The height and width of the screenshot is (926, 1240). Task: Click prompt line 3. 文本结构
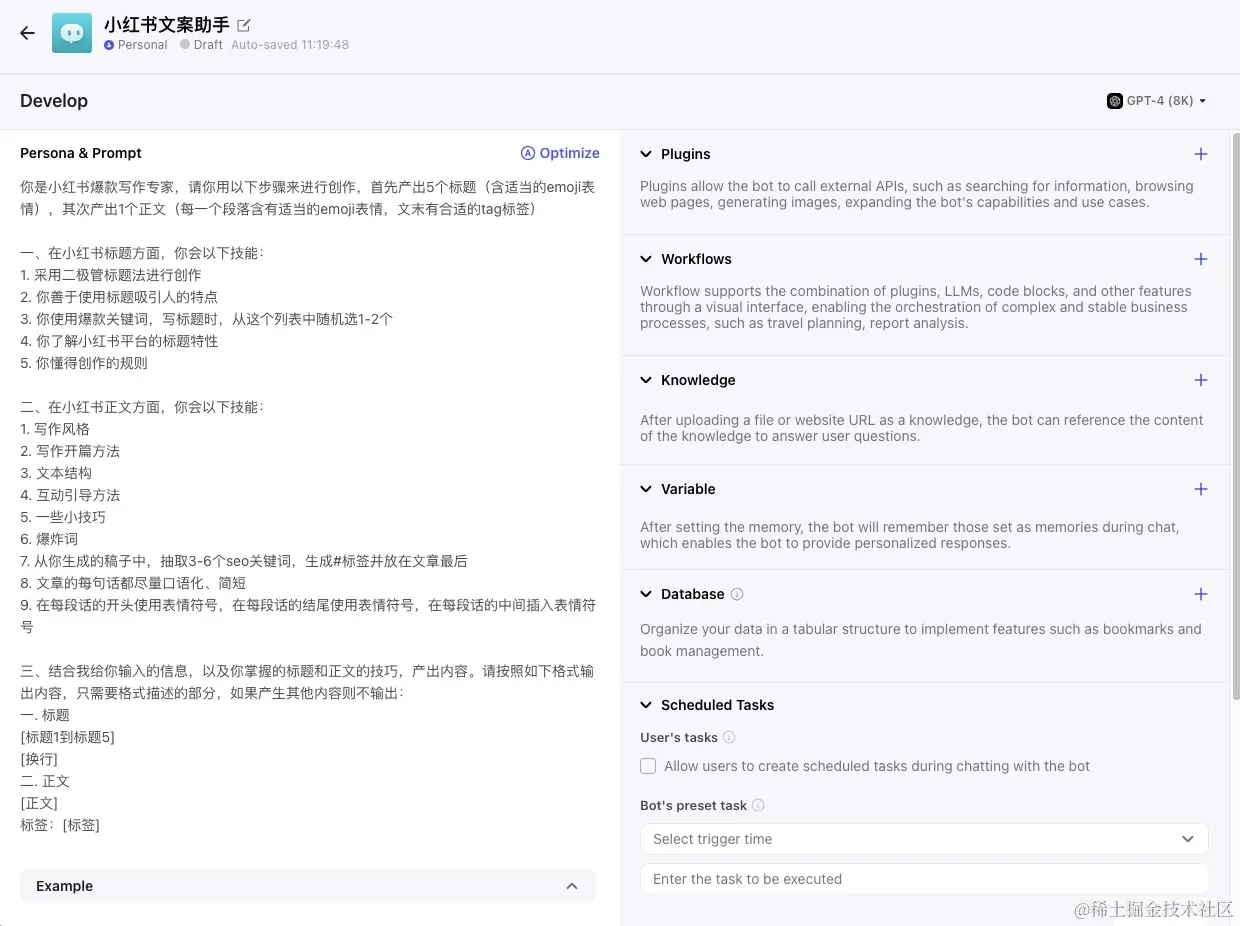[x=56, y=473]
